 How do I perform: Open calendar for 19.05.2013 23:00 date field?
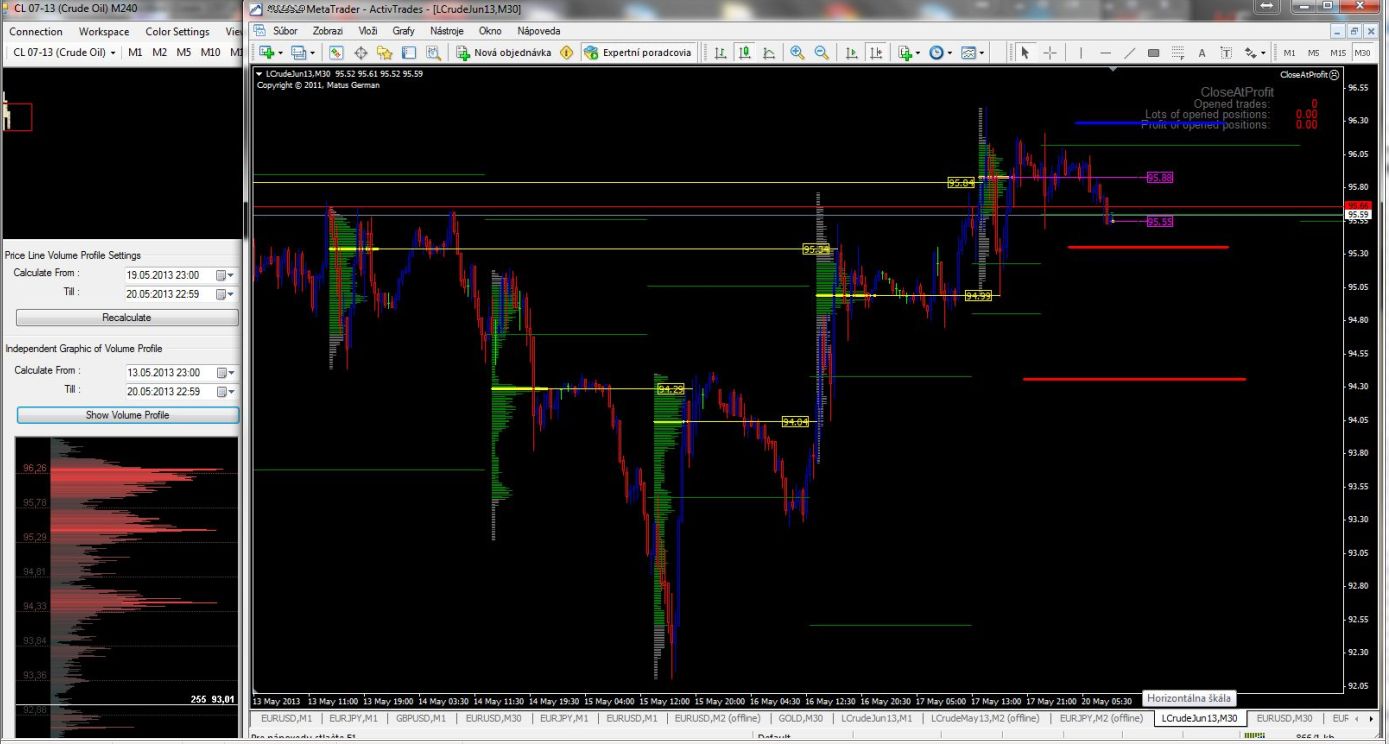[x=225, y=275]
